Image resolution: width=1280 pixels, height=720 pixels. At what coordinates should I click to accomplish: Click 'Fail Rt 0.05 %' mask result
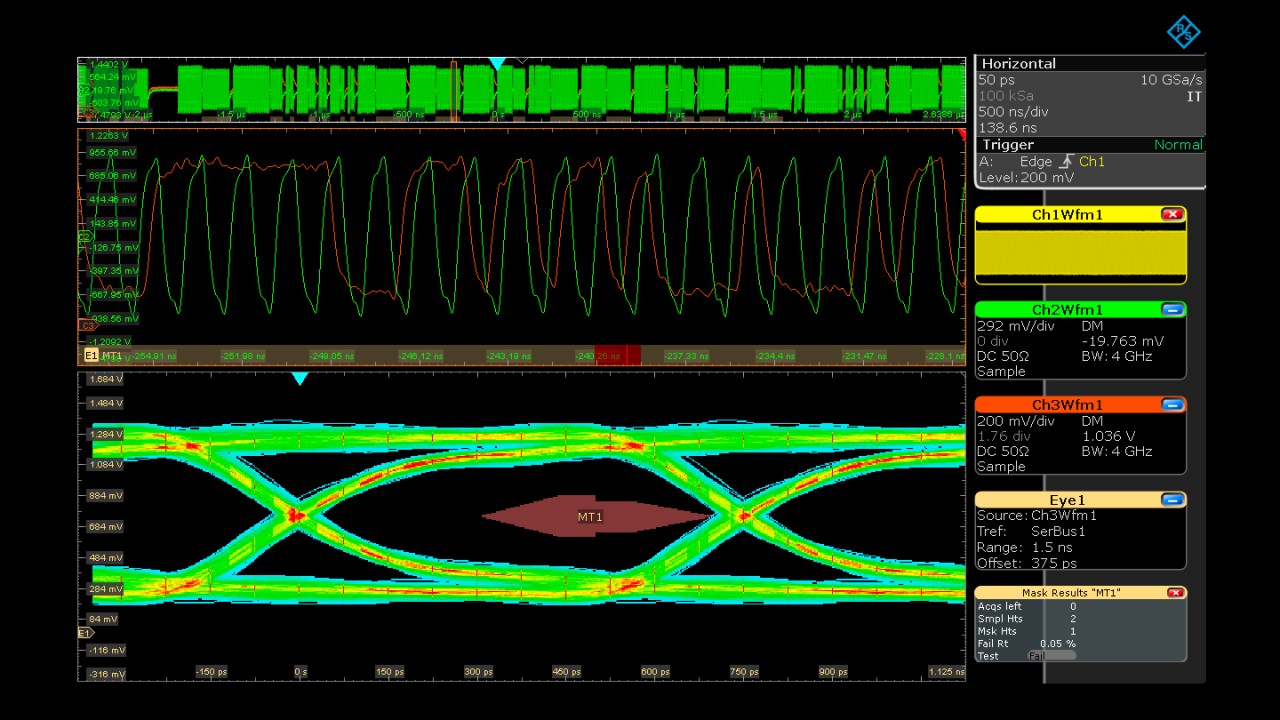tap(1027, 643)
